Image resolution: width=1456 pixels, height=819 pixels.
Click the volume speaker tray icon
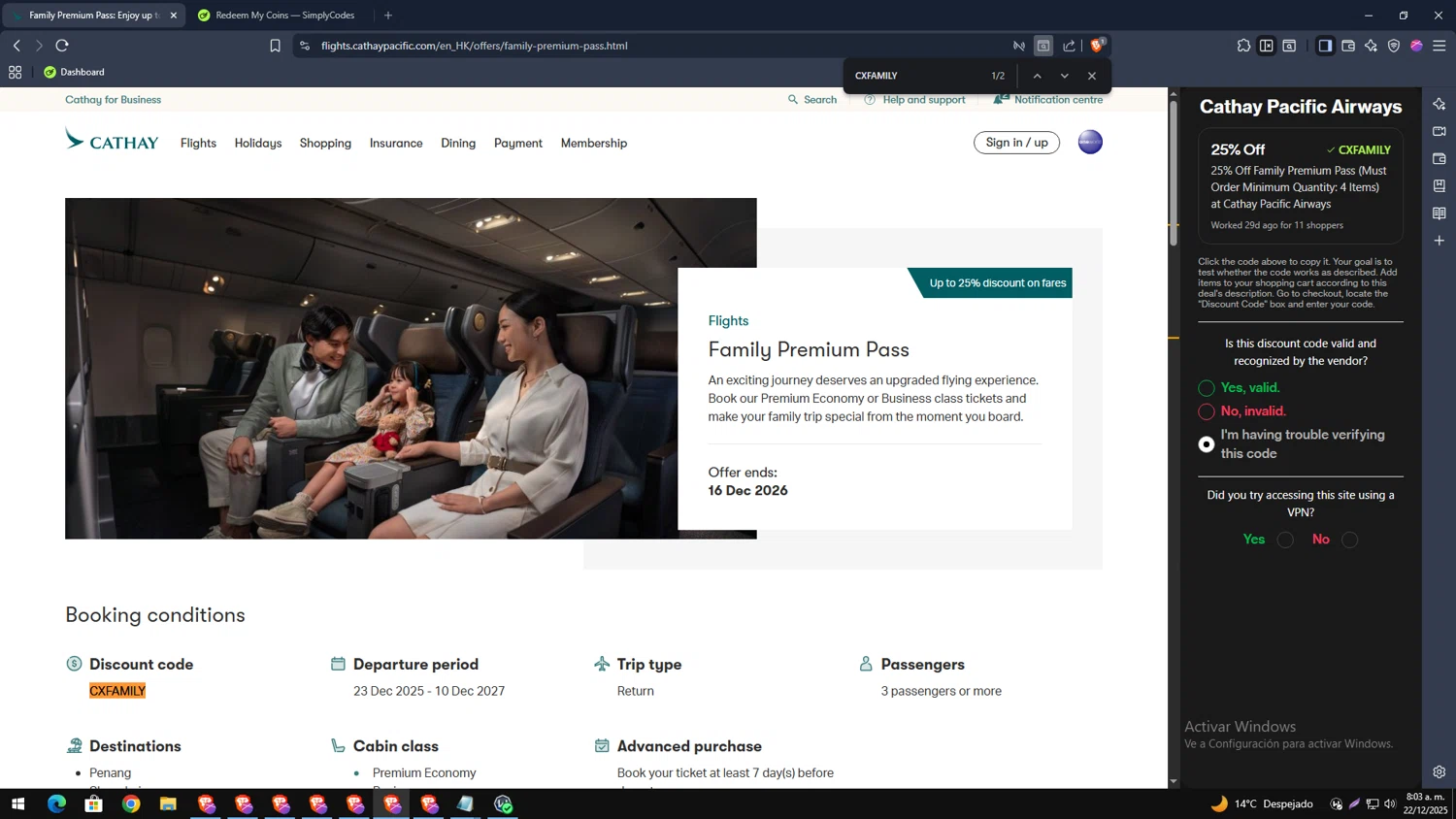pyautogui.click(x=1390, y=803)
